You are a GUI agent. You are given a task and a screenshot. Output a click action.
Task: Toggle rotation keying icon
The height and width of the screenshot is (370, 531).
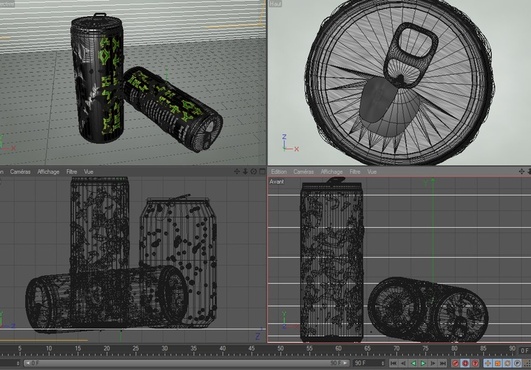pos(507,363)
